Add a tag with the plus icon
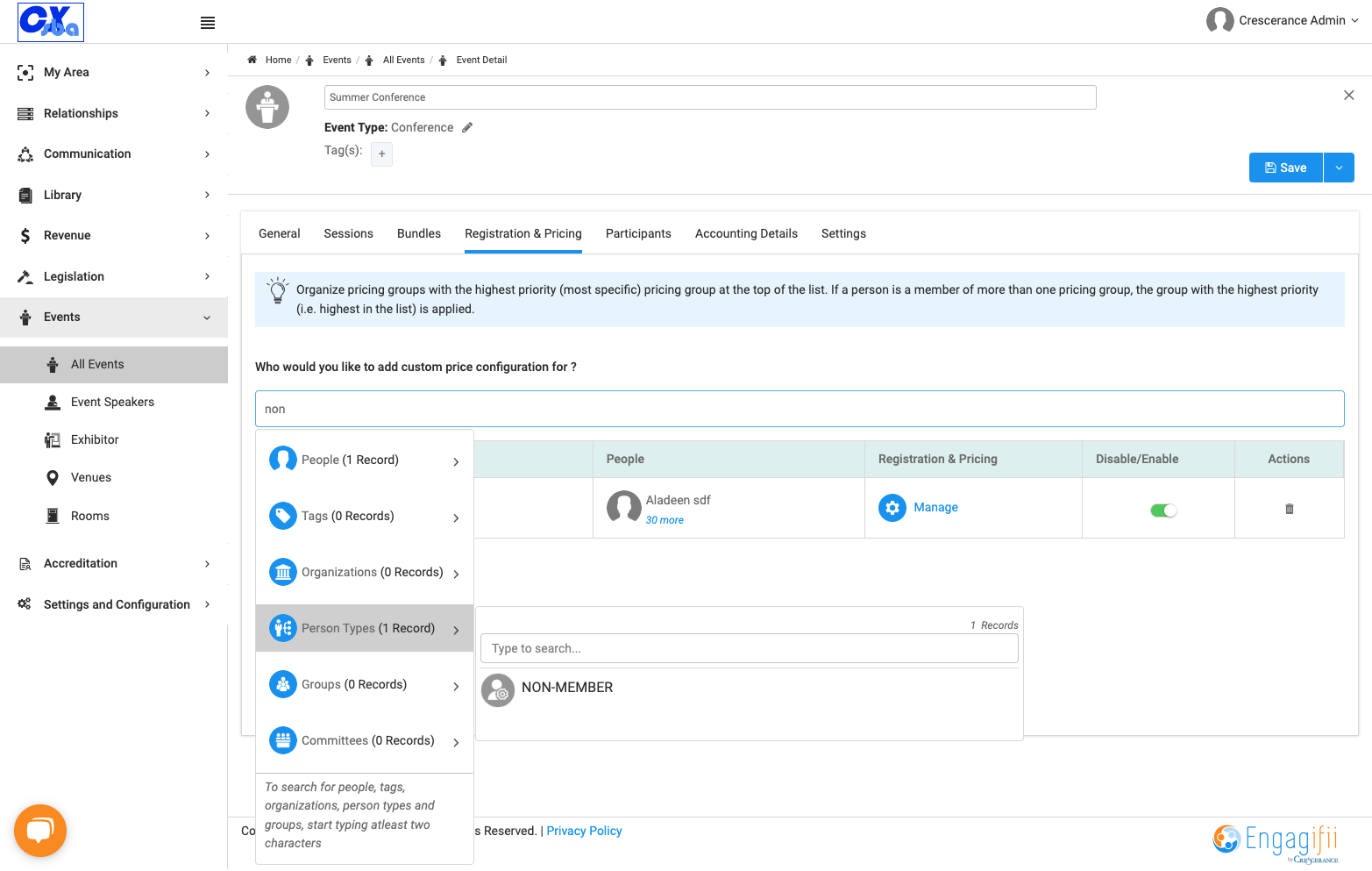 [381, 154]
